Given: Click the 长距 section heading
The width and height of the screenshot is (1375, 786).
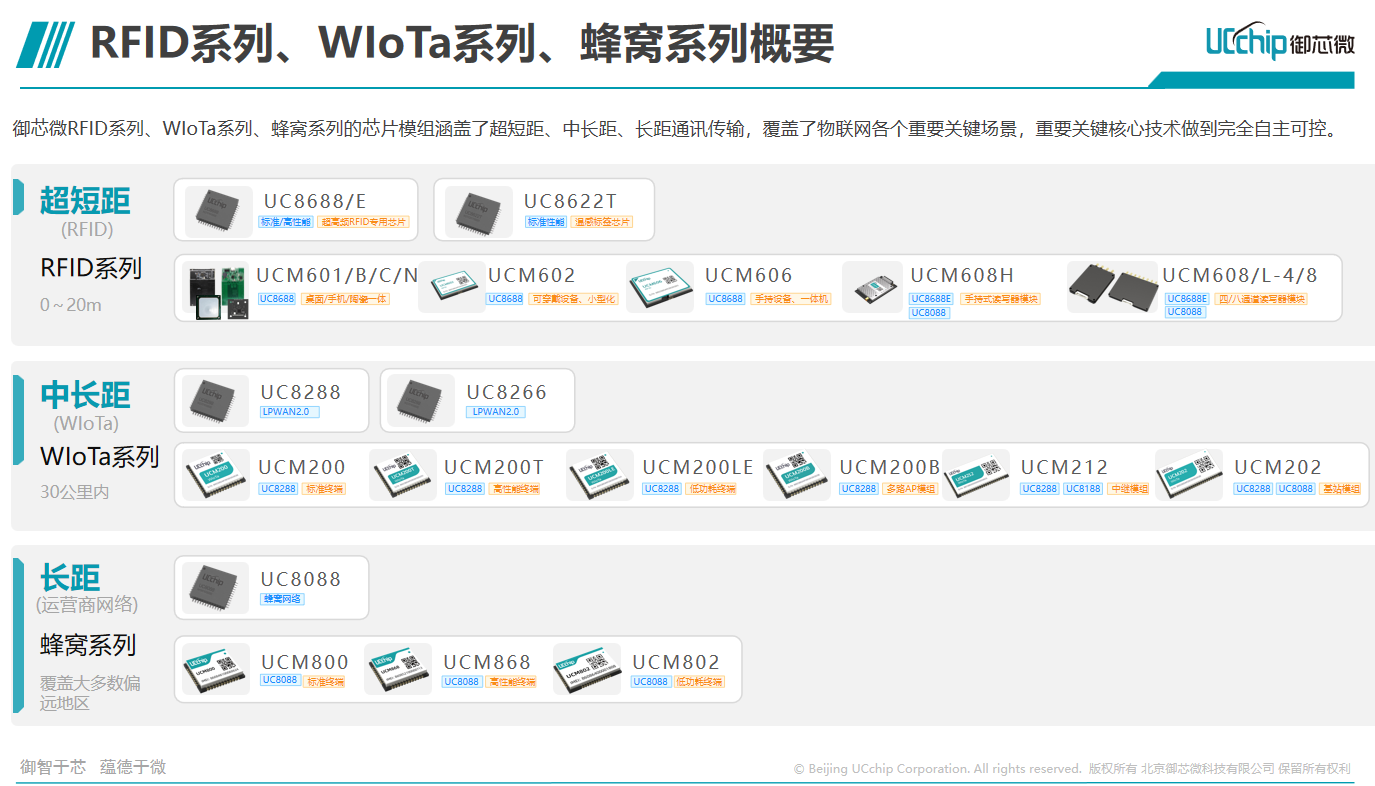Looking at the screenshot, I should point(70,578).
